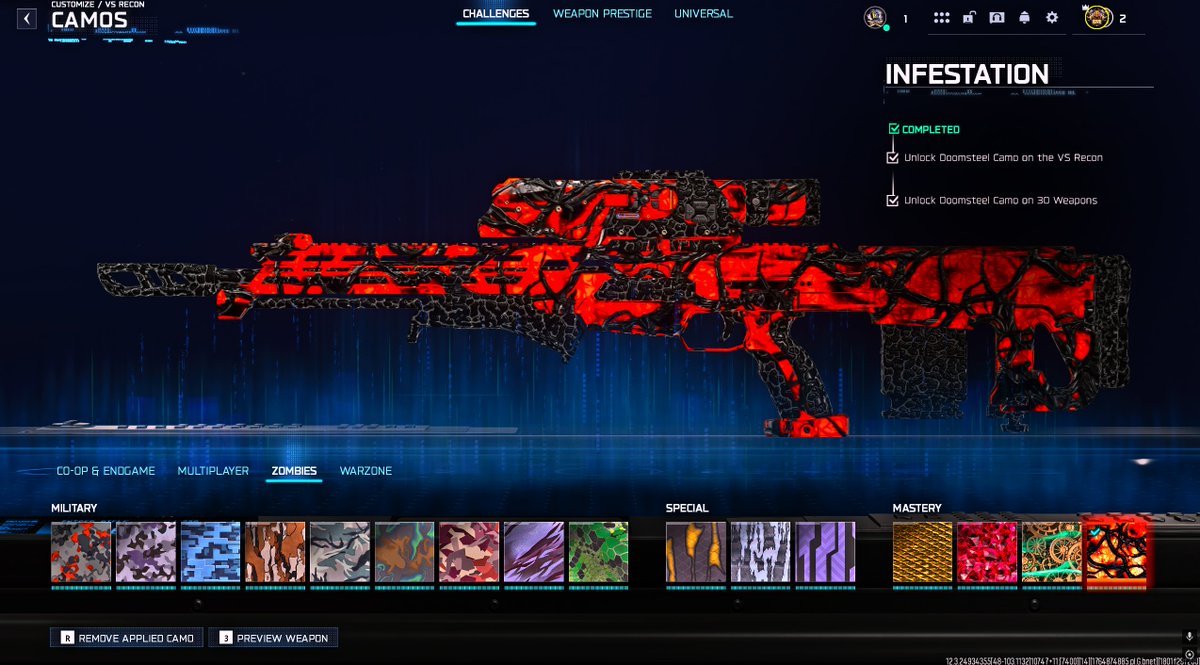Image resolution: width=1200 pixels, height=665 pixels.
Task: Open the player emblem with green status dot
Action: point(875,18)
